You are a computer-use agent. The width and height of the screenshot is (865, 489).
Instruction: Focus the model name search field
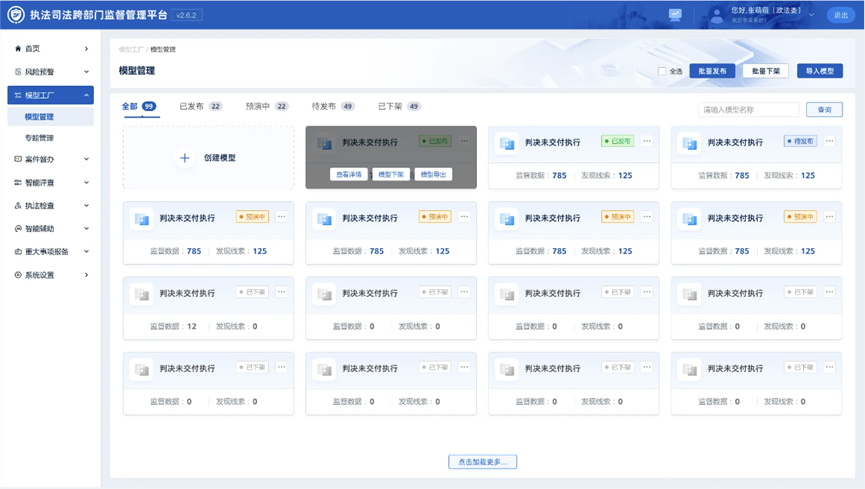(x=748, y=109)
